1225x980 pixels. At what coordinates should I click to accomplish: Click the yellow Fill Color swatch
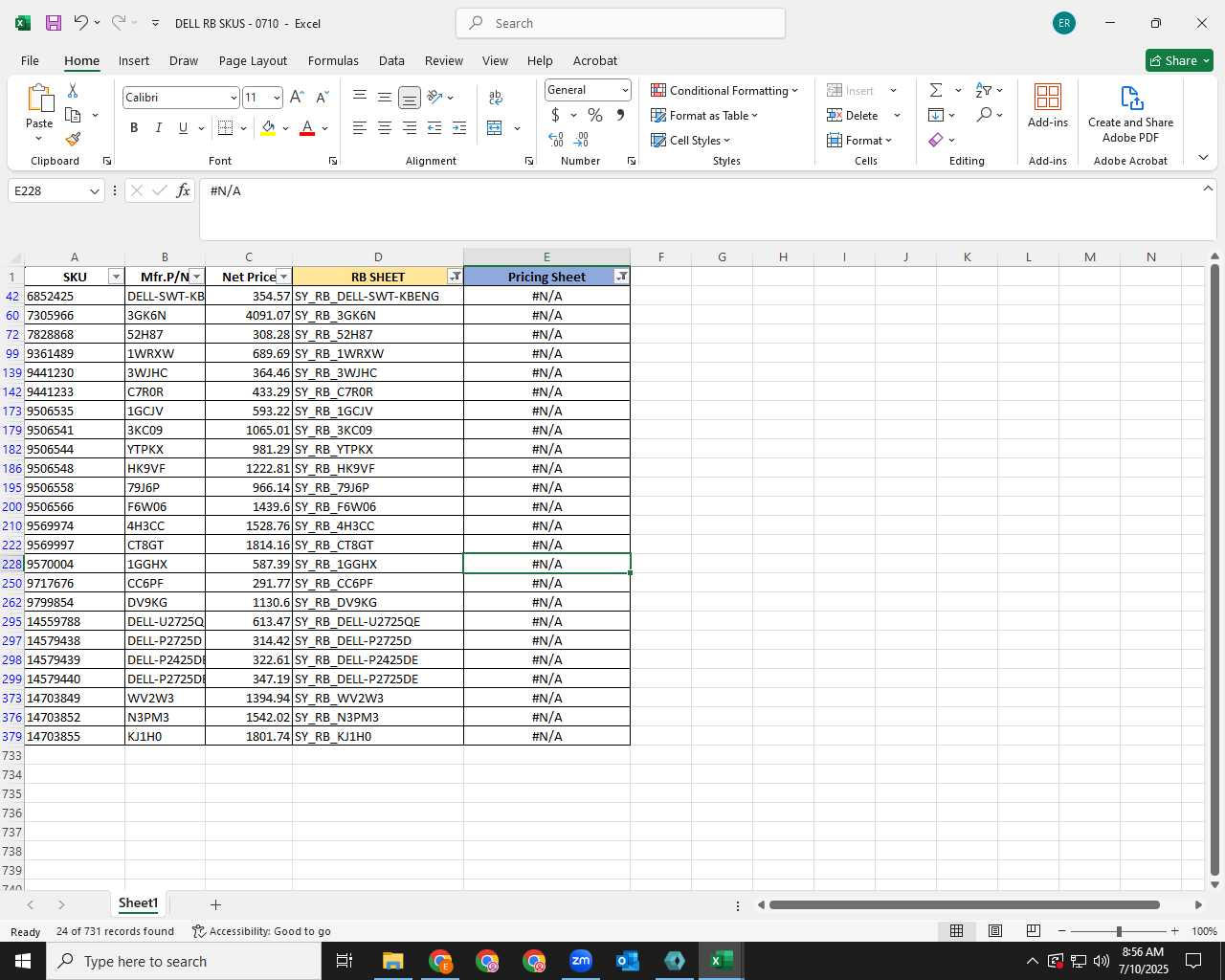(268, 128)
